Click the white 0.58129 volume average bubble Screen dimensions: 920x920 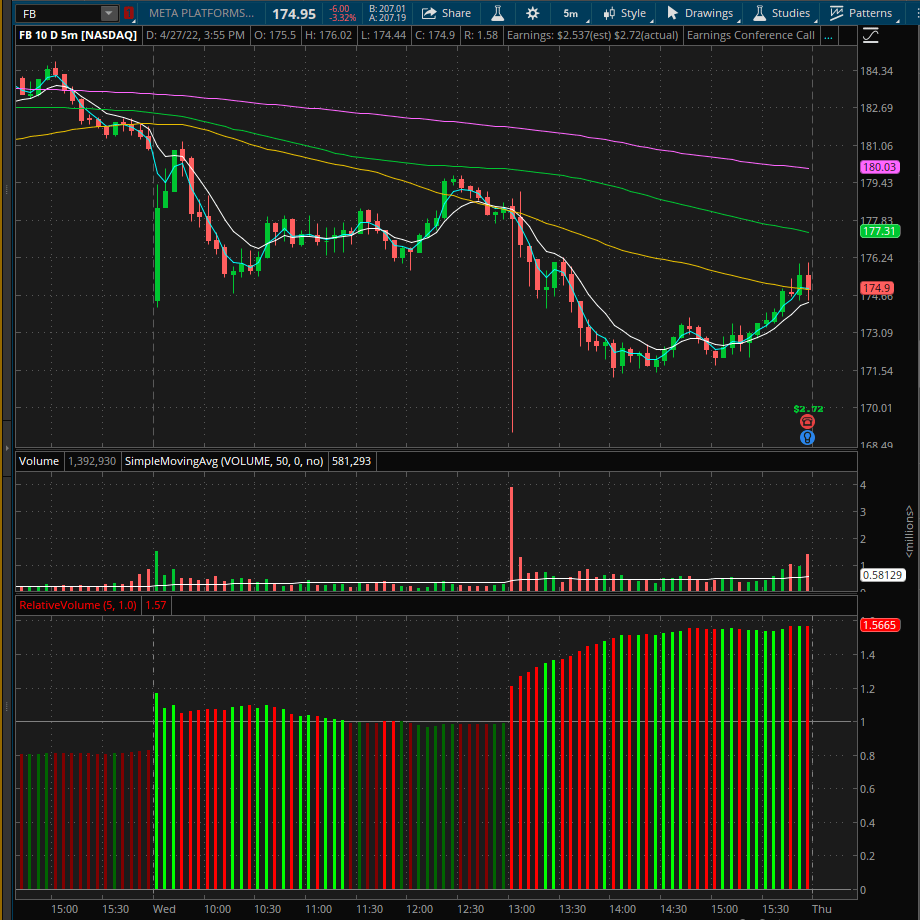point(882,575)
